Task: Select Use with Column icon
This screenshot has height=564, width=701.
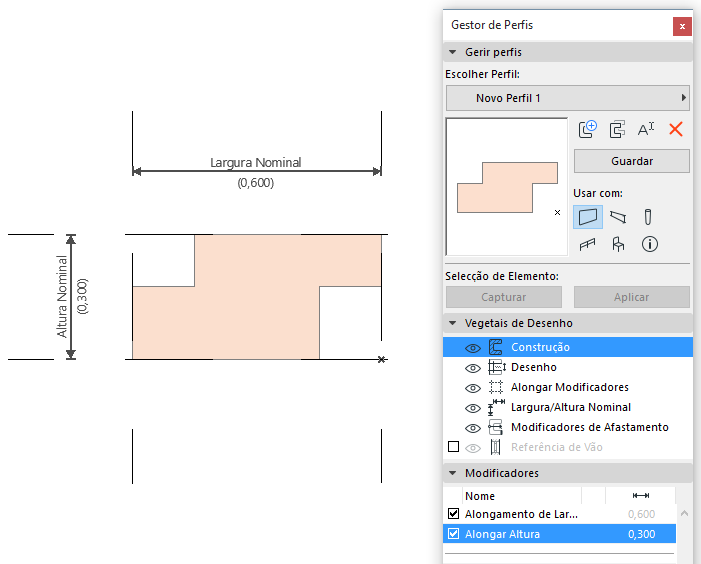Action: coord(647,217)
